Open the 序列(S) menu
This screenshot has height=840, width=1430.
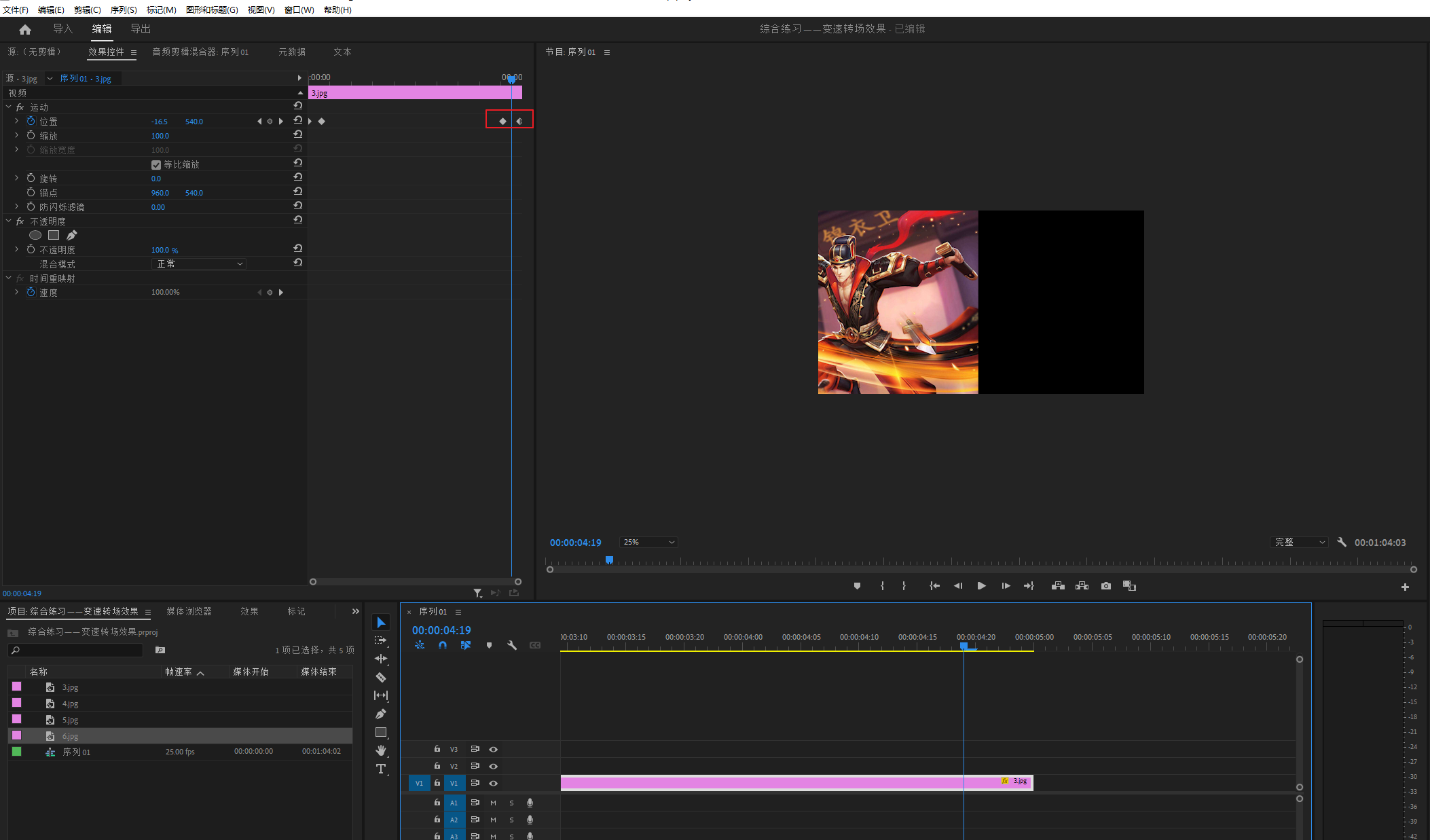click(x=124, y=10)
